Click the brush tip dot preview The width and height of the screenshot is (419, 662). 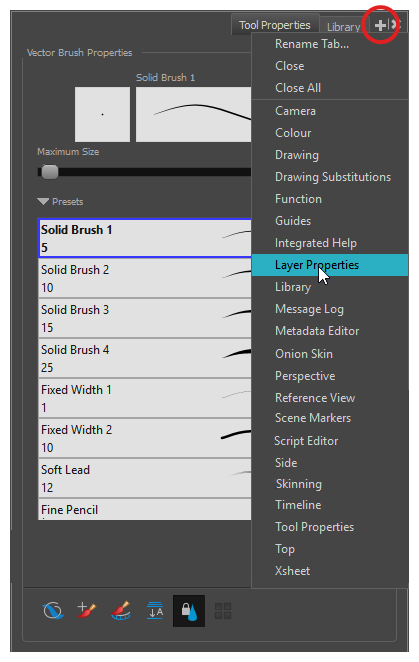pos(102,114)
